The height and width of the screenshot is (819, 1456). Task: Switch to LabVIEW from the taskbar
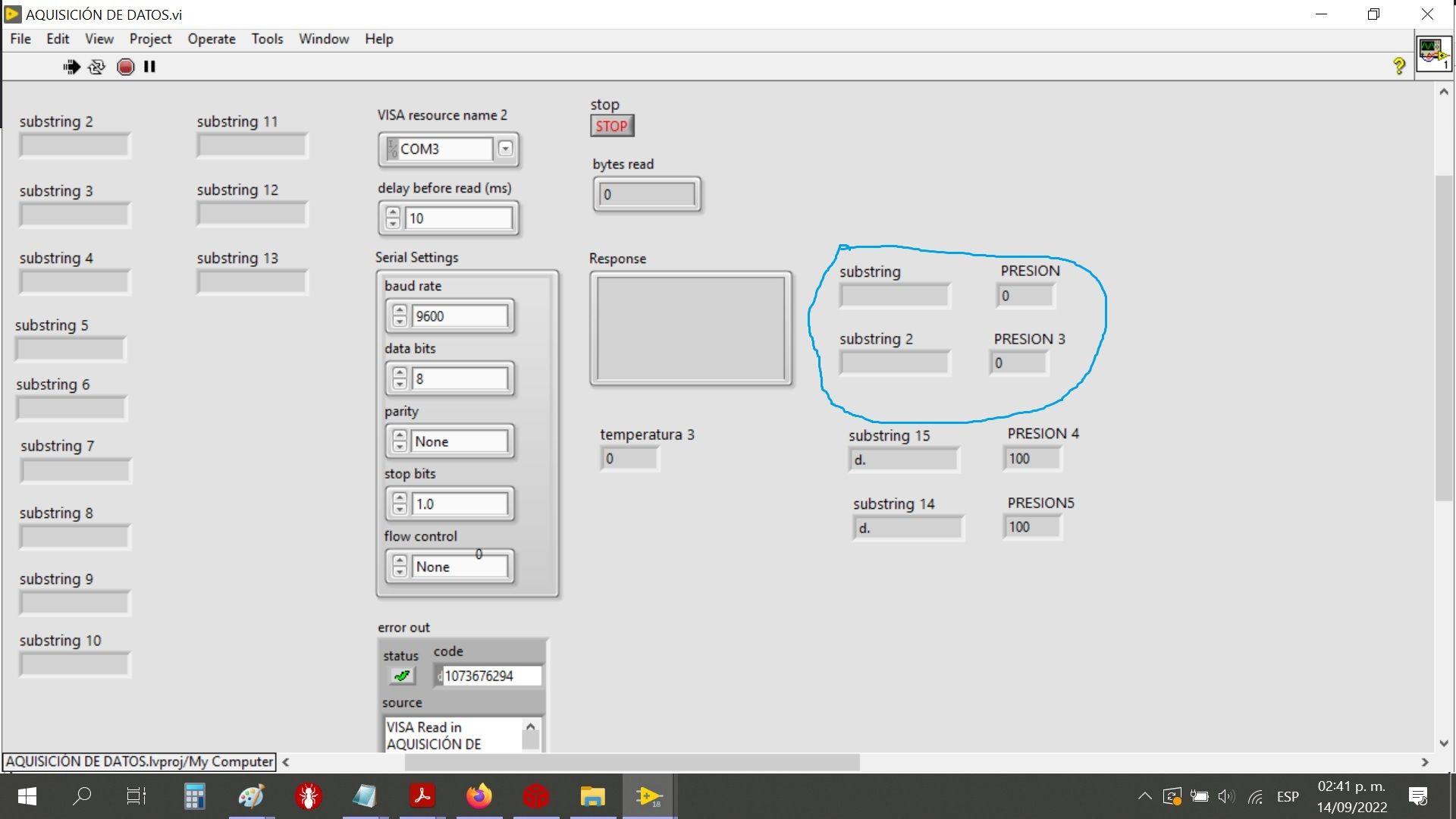(x=649, y=796)
